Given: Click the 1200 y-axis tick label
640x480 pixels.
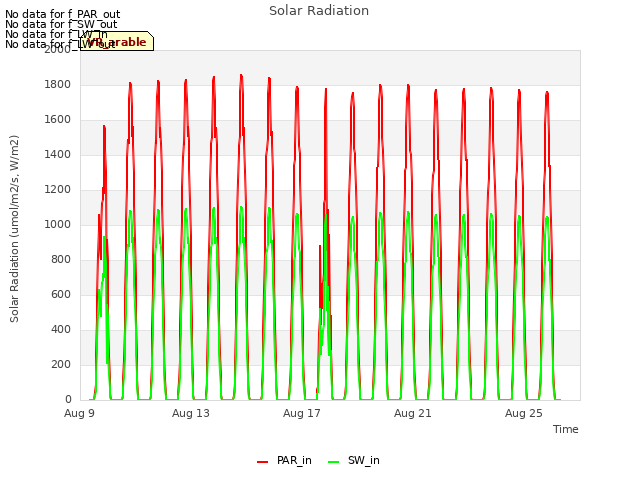Looking at the screenshot, I should [58, 189].
